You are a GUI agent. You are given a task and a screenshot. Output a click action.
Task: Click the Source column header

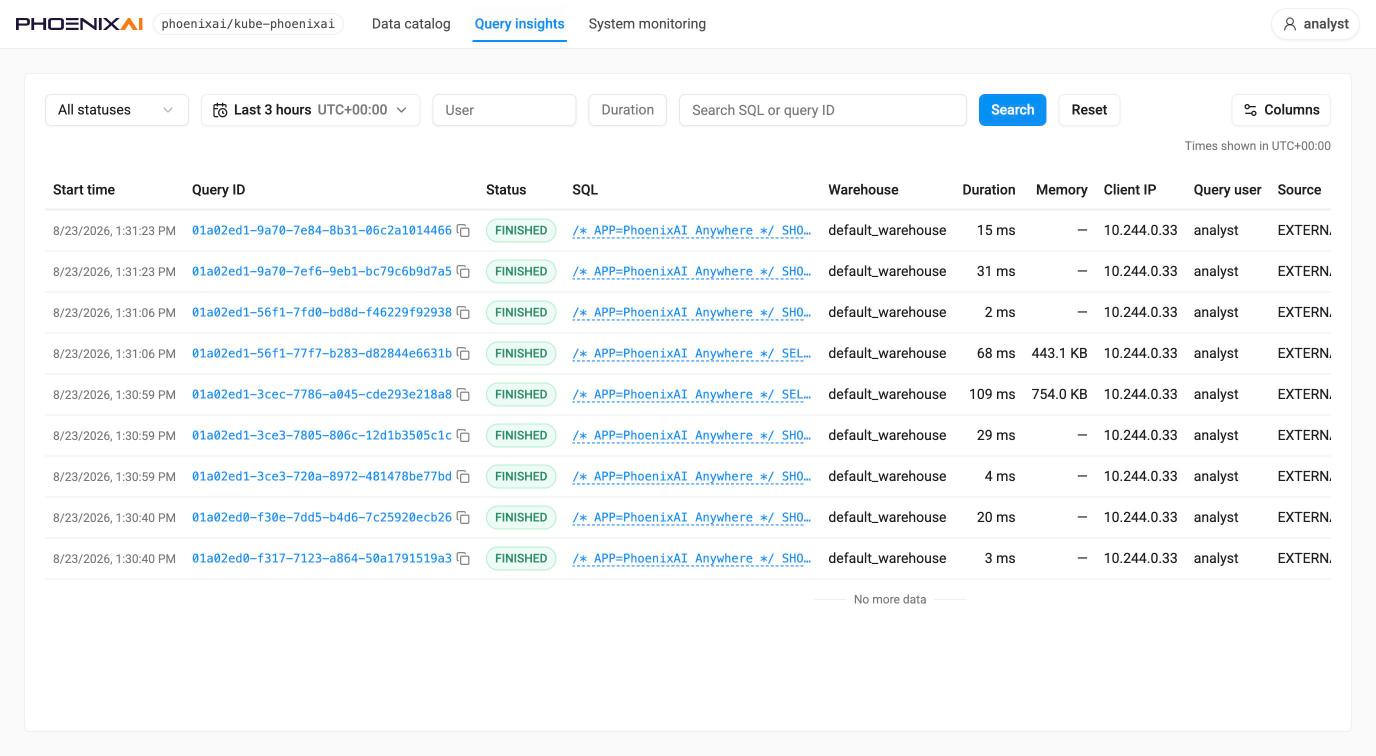[1299, 190]
